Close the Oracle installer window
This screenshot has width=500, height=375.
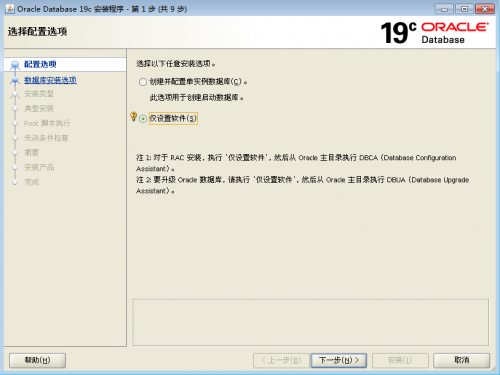[485, 9]
